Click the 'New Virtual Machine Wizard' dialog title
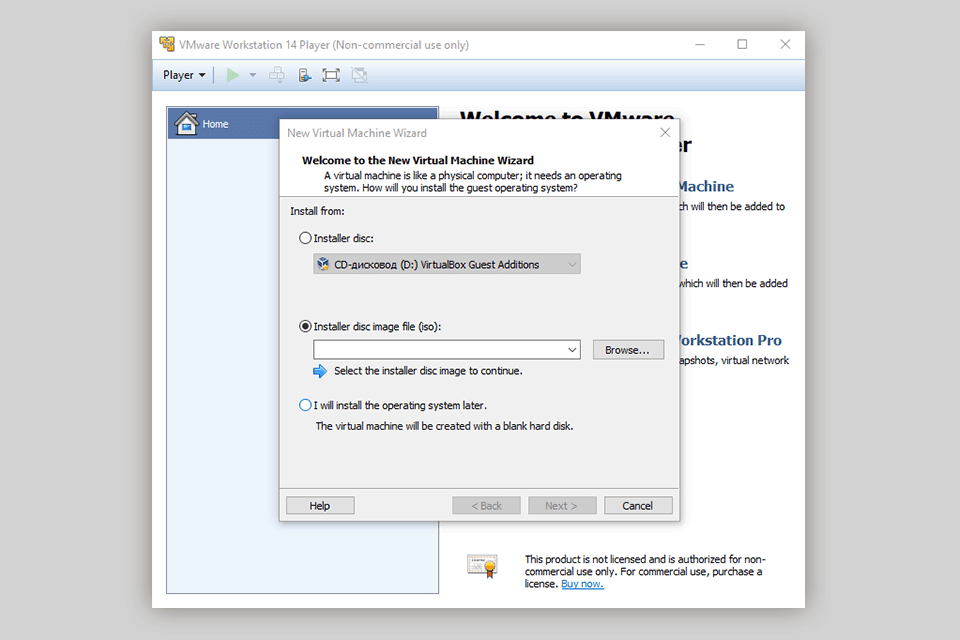 pos(357,133)
